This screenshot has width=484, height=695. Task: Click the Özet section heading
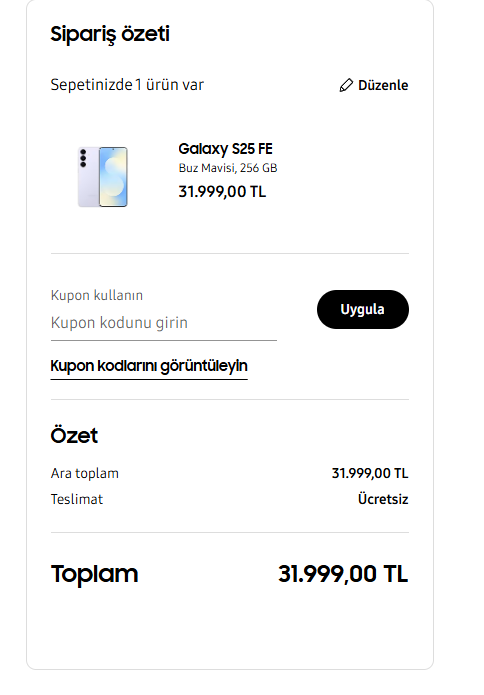coord(74,435)
